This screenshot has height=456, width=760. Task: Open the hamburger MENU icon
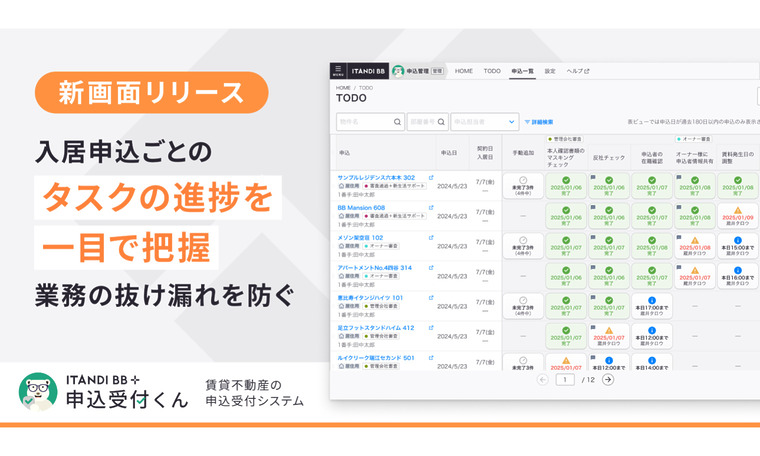coord(338,71)
